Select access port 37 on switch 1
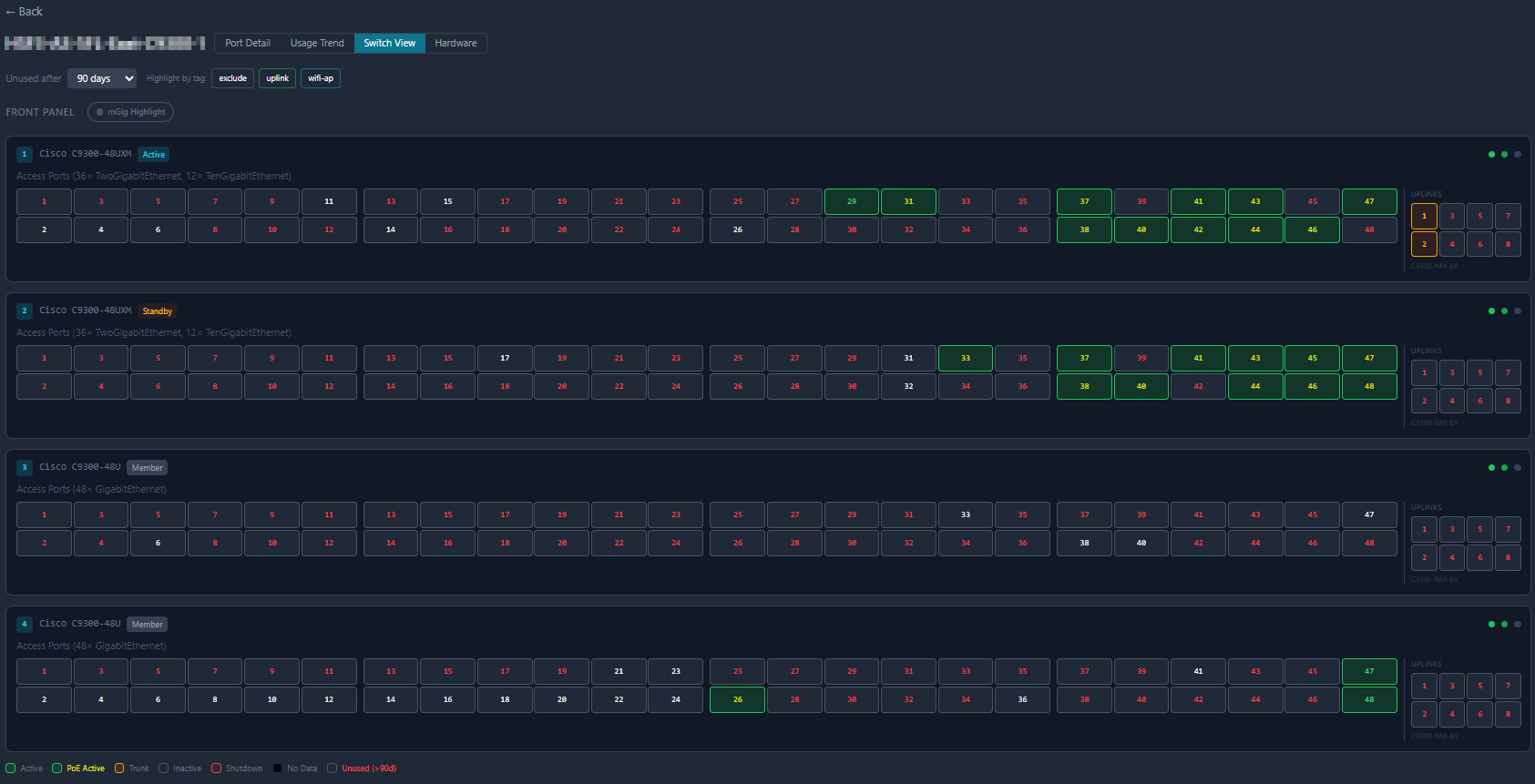The height and width of the screenshot is (784, 1535). 1084,201
